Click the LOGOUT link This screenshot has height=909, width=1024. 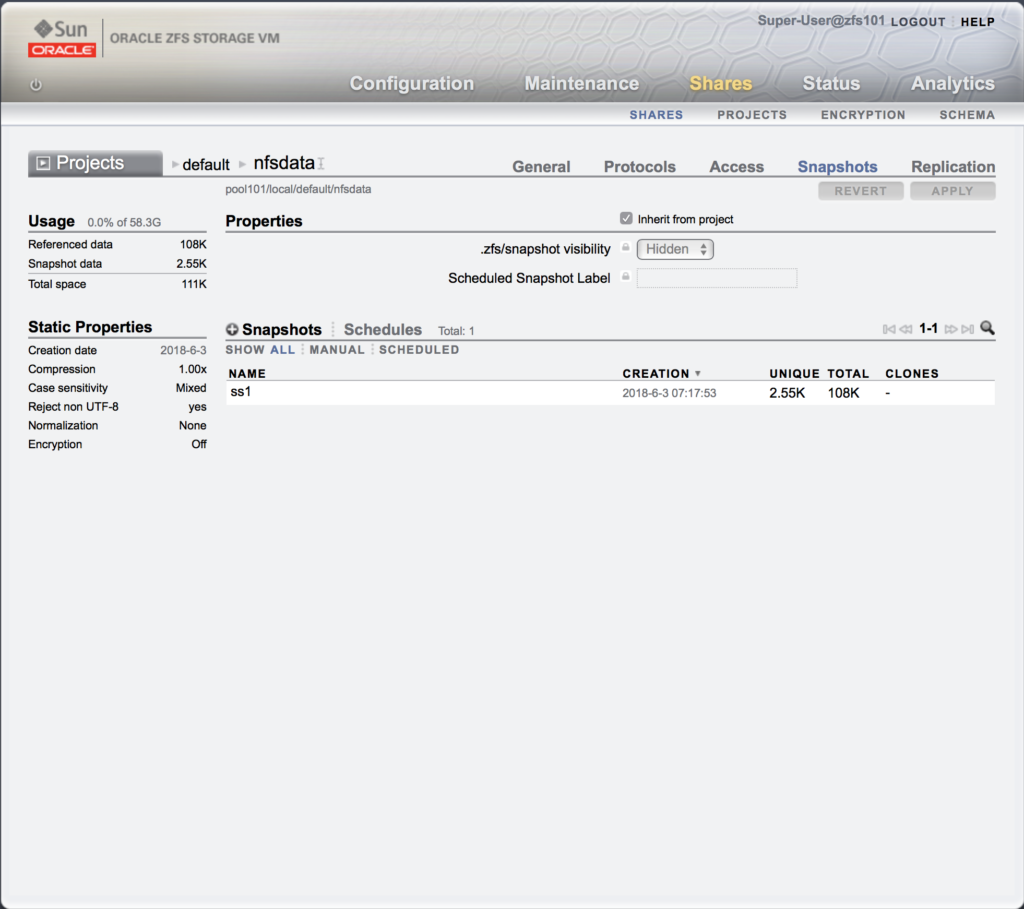tap(918, 22)
